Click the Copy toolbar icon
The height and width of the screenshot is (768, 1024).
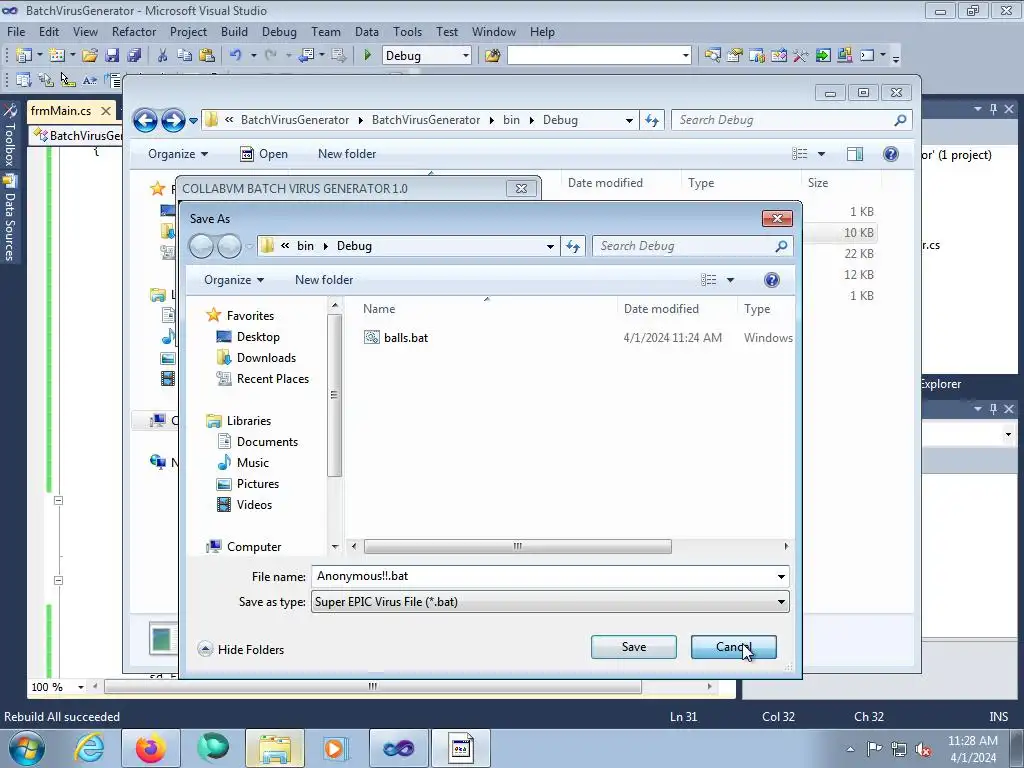(x=184, y=56)
